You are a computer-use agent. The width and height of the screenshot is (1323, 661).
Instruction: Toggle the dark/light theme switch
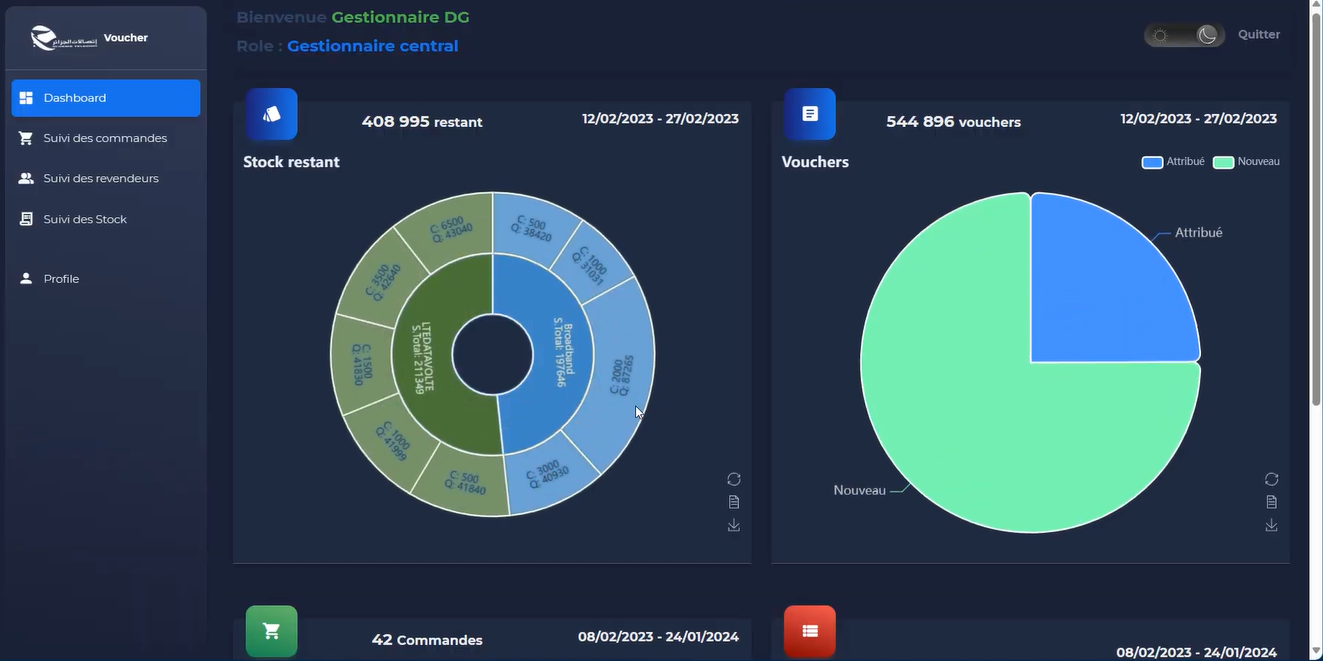tap(1184, 35)
